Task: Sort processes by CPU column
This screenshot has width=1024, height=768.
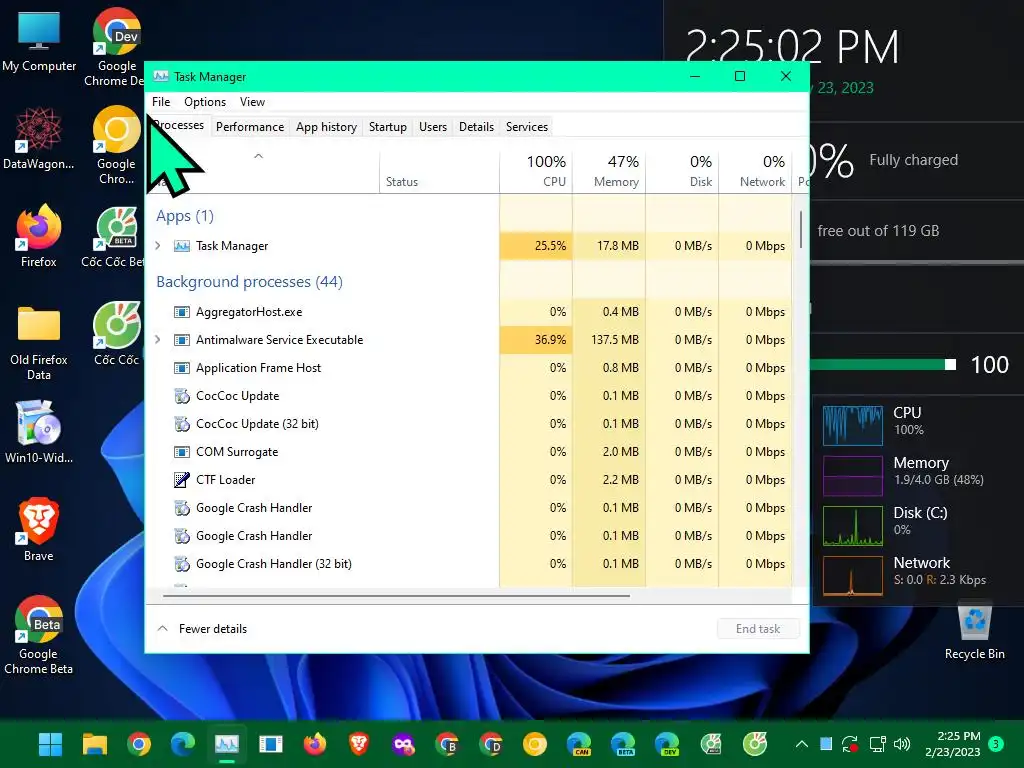Action: coord(536,172)
